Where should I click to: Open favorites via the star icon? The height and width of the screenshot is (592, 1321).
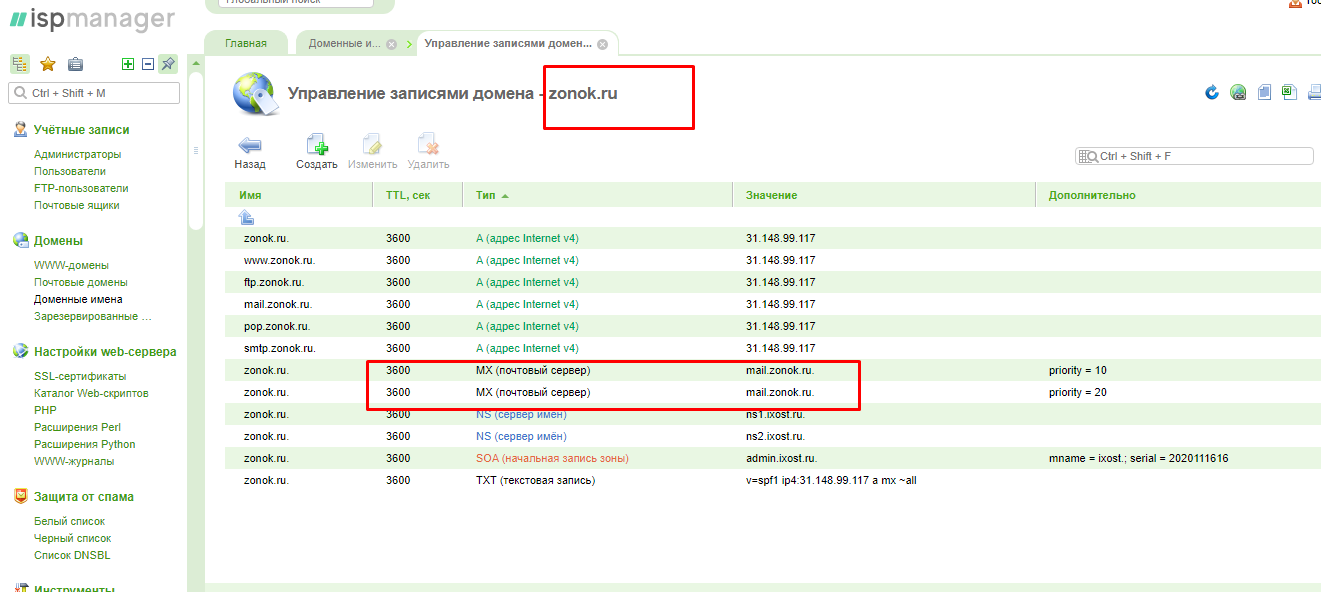[x=47, y=64]
